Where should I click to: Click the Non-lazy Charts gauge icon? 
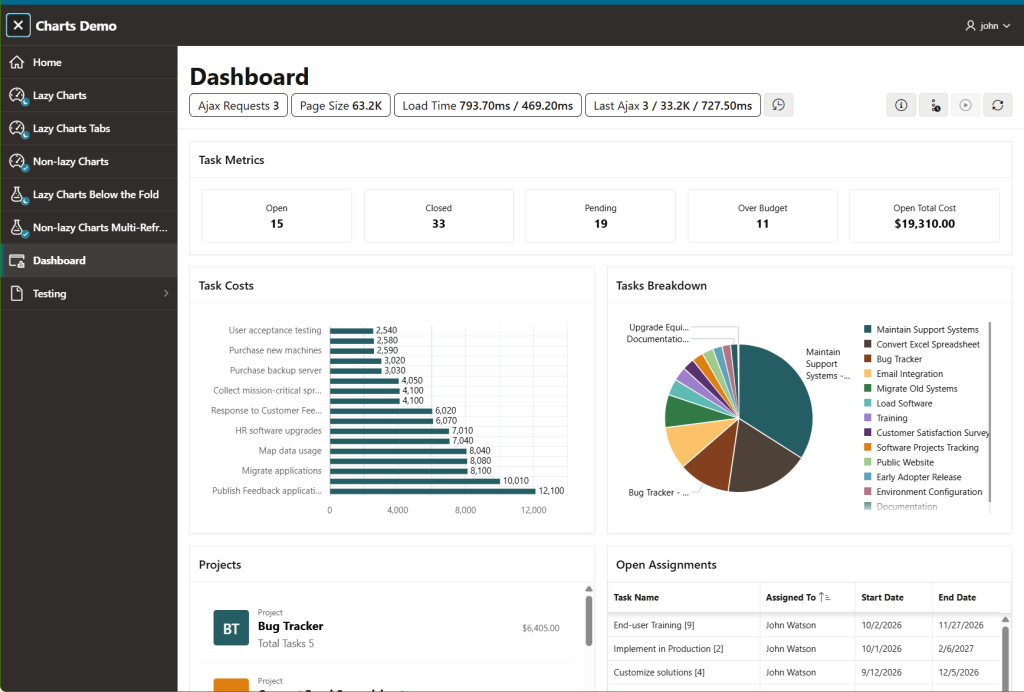click(x=18, y=162)
